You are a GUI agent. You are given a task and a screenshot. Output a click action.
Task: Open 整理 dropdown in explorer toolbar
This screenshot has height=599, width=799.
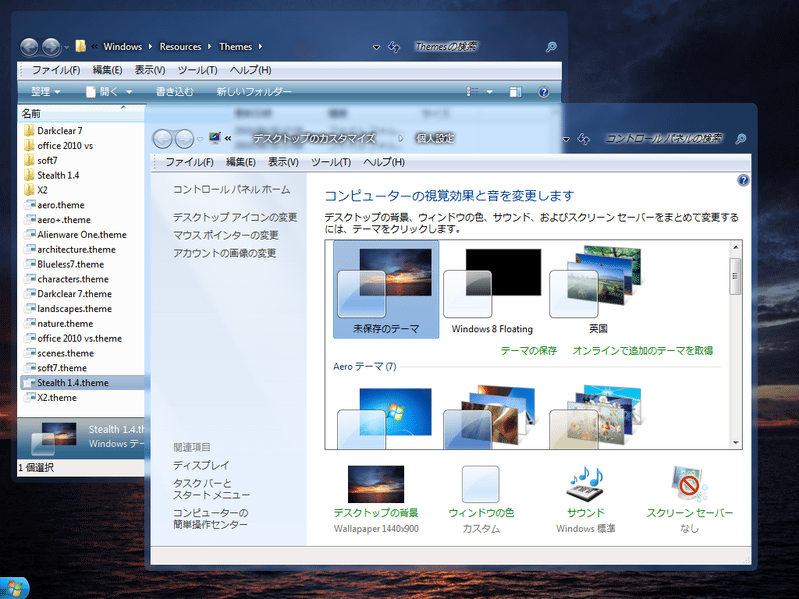click(45, 92)
